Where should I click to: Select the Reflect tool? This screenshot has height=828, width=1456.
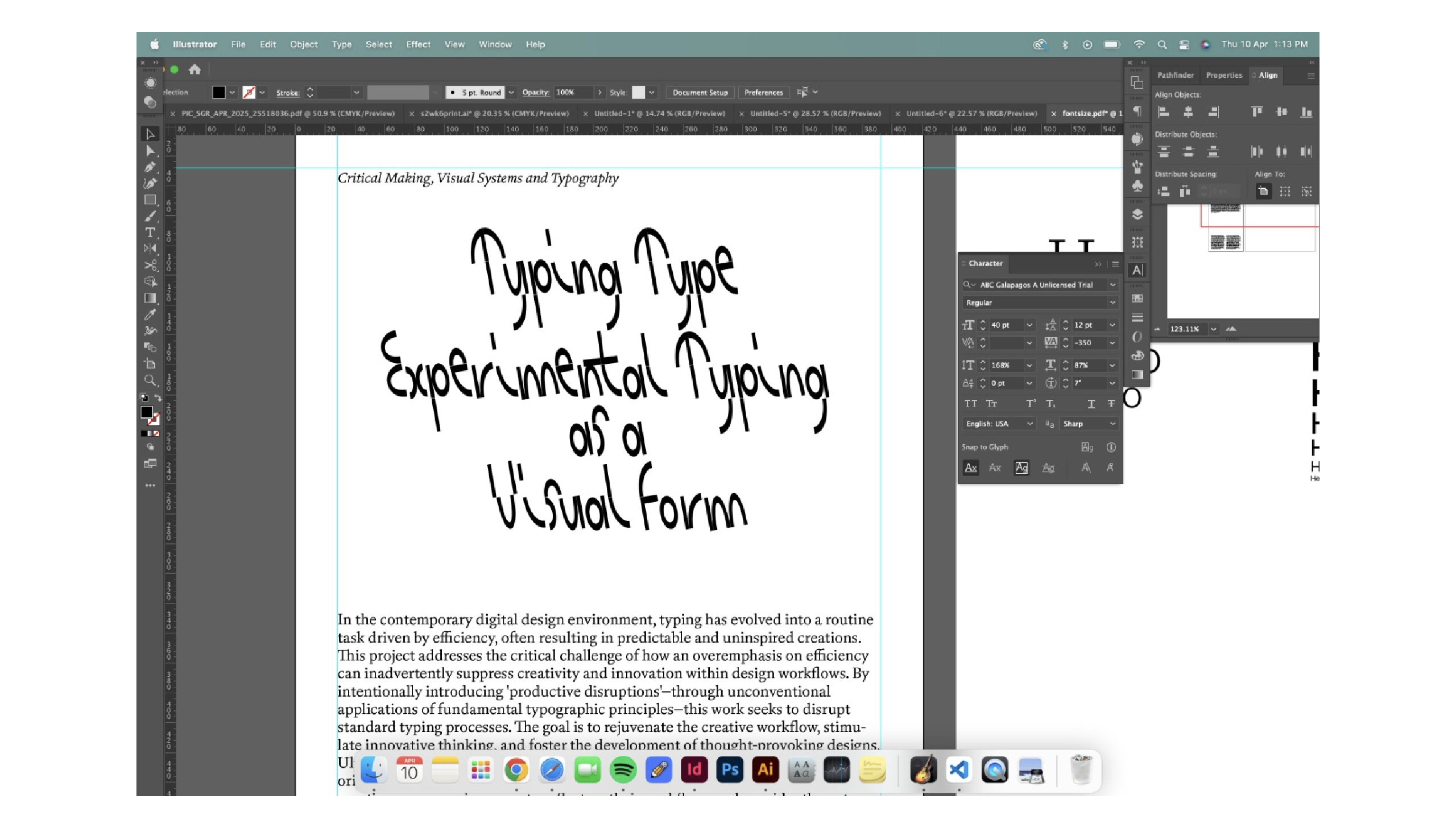click(150, 249)
